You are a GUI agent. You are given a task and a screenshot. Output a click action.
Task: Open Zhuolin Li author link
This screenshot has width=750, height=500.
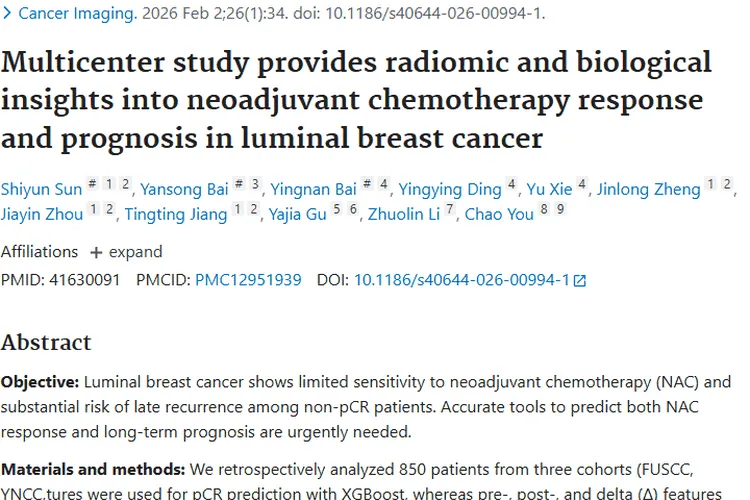(405, 214)
